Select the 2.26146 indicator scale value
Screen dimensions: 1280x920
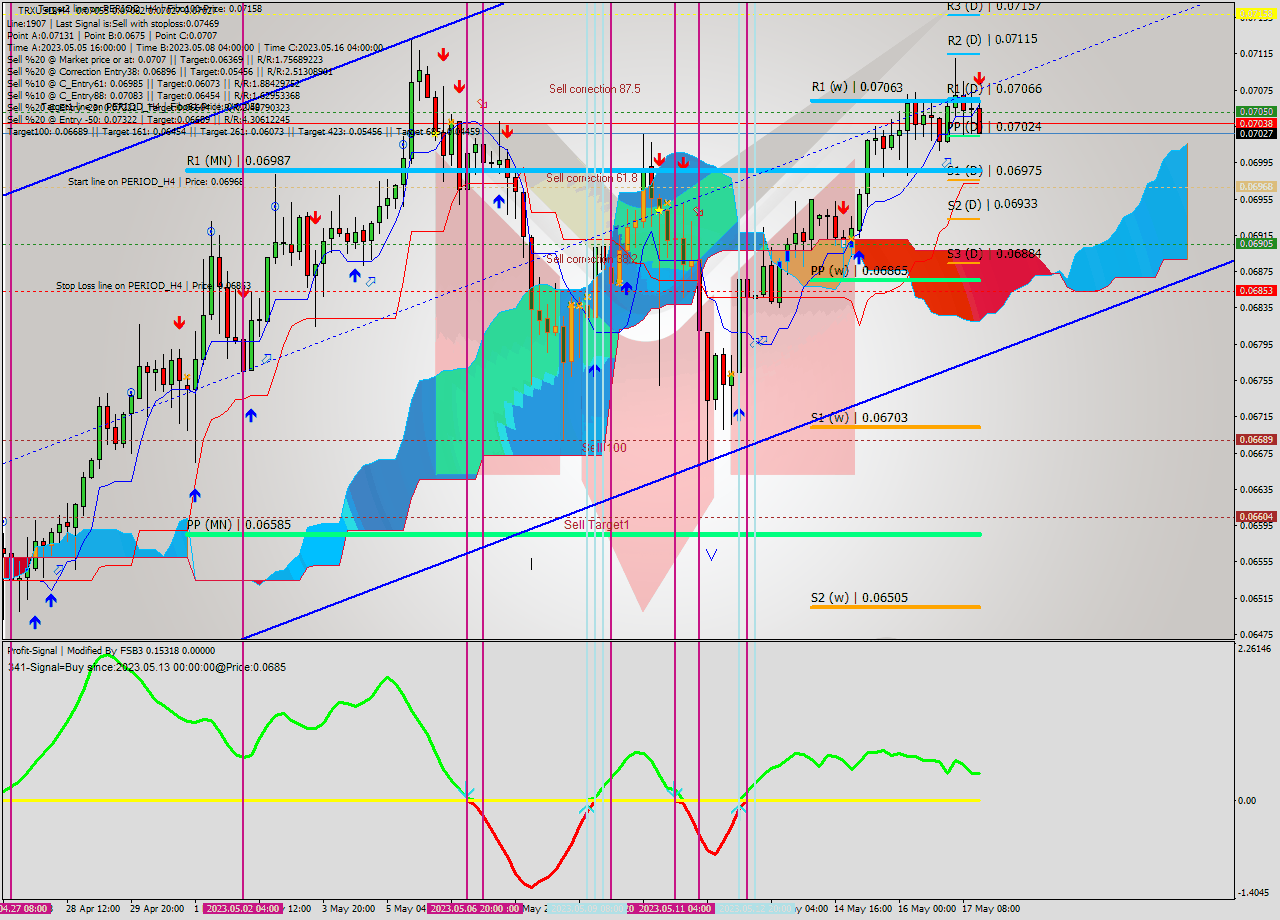click(x=1255, y=649)
